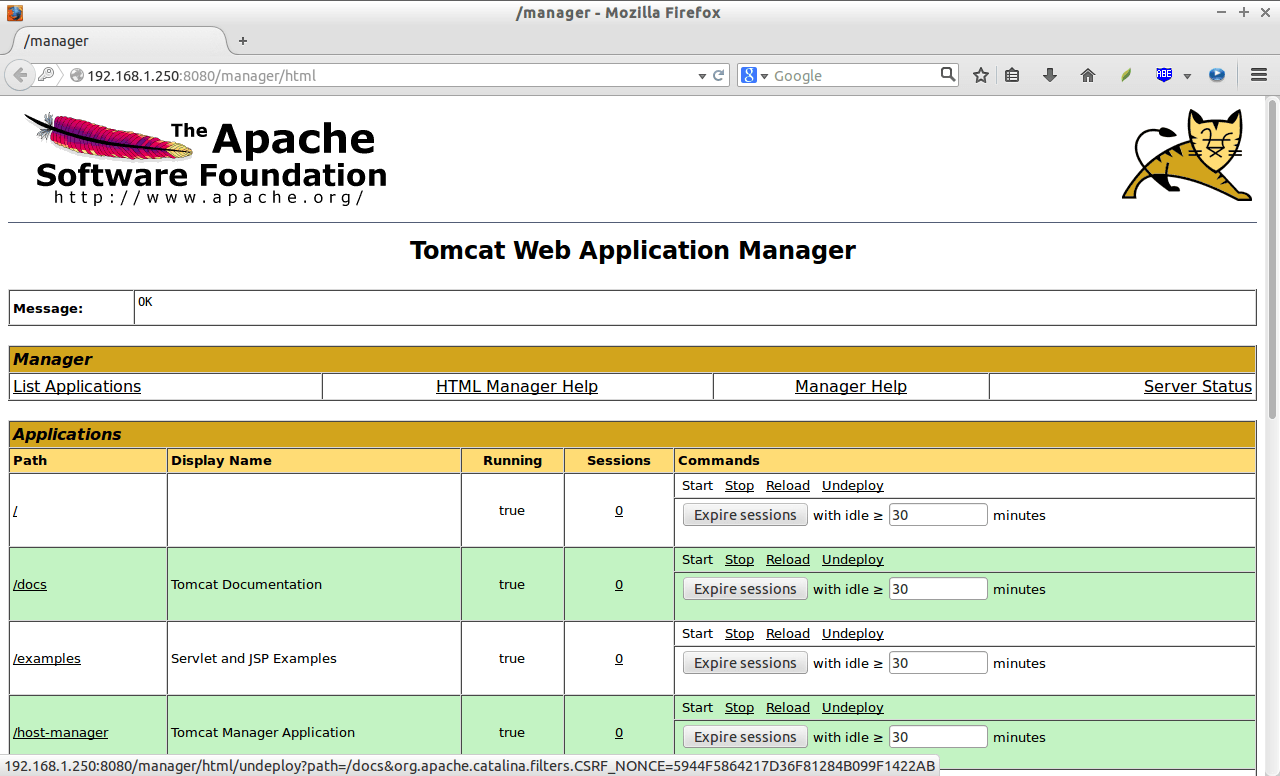The height and width of the screenshot is (776, 1280).
Task: Bookmark this page with the star icon
Action: (980, 75)
